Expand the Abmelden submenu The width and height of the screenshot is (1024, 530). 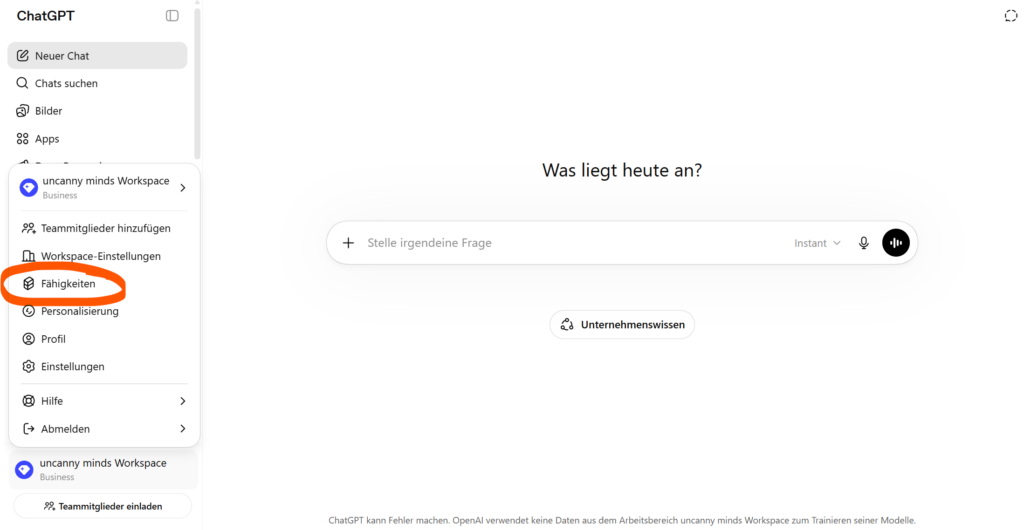click(x=104, y=429)
